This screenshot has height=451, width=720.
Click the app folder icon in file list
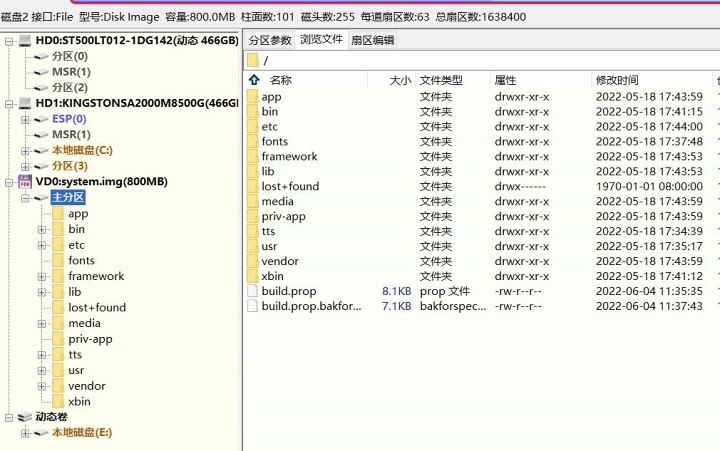pos(253,96)
